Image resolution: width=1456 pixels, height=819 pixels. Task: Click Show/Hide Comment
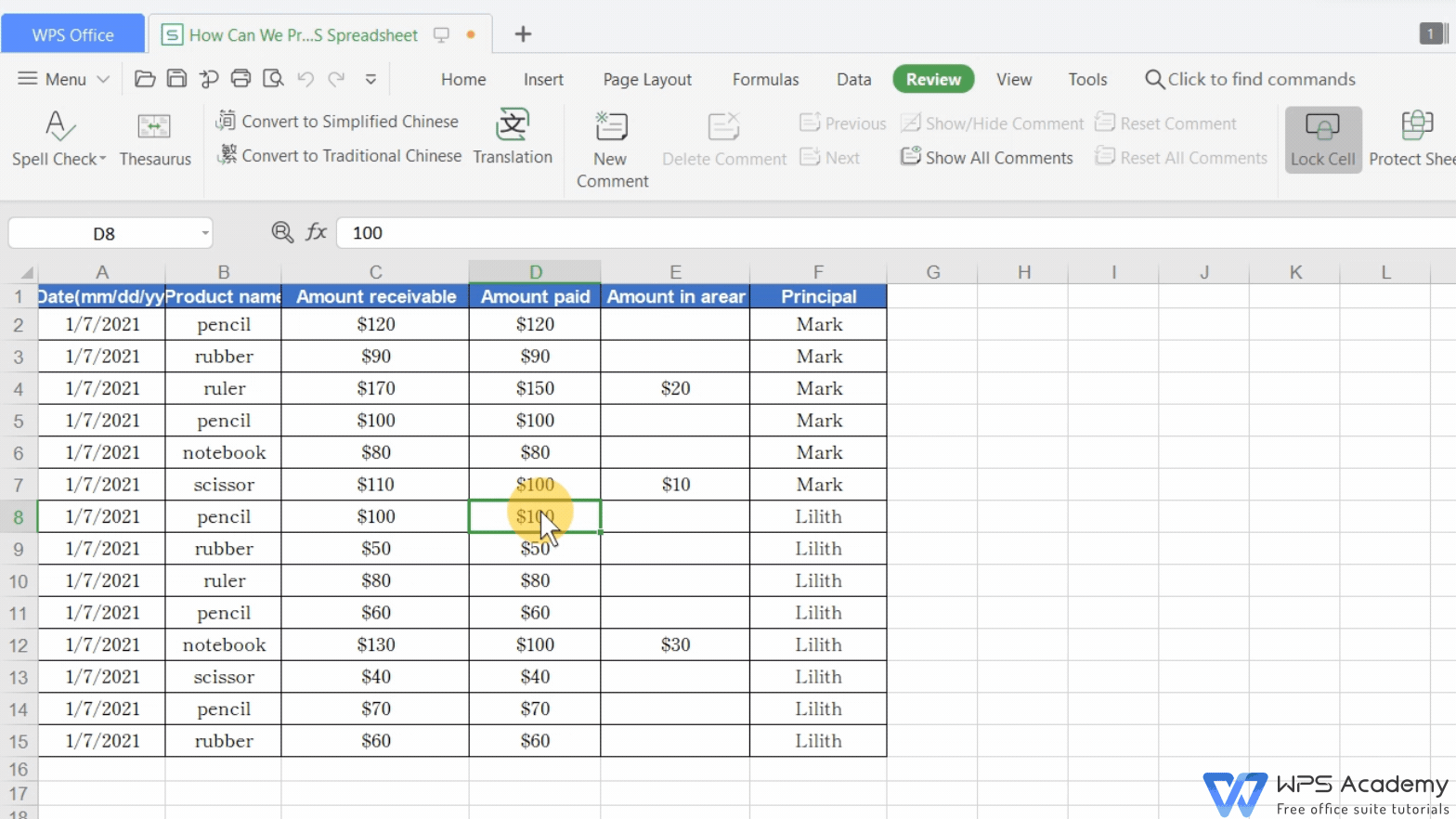(x=992, y=123)
